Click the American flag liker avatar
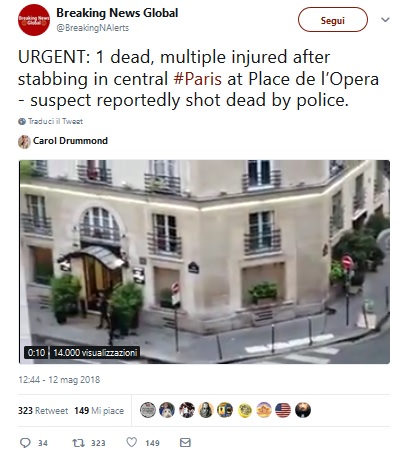 tap(283, 410)
